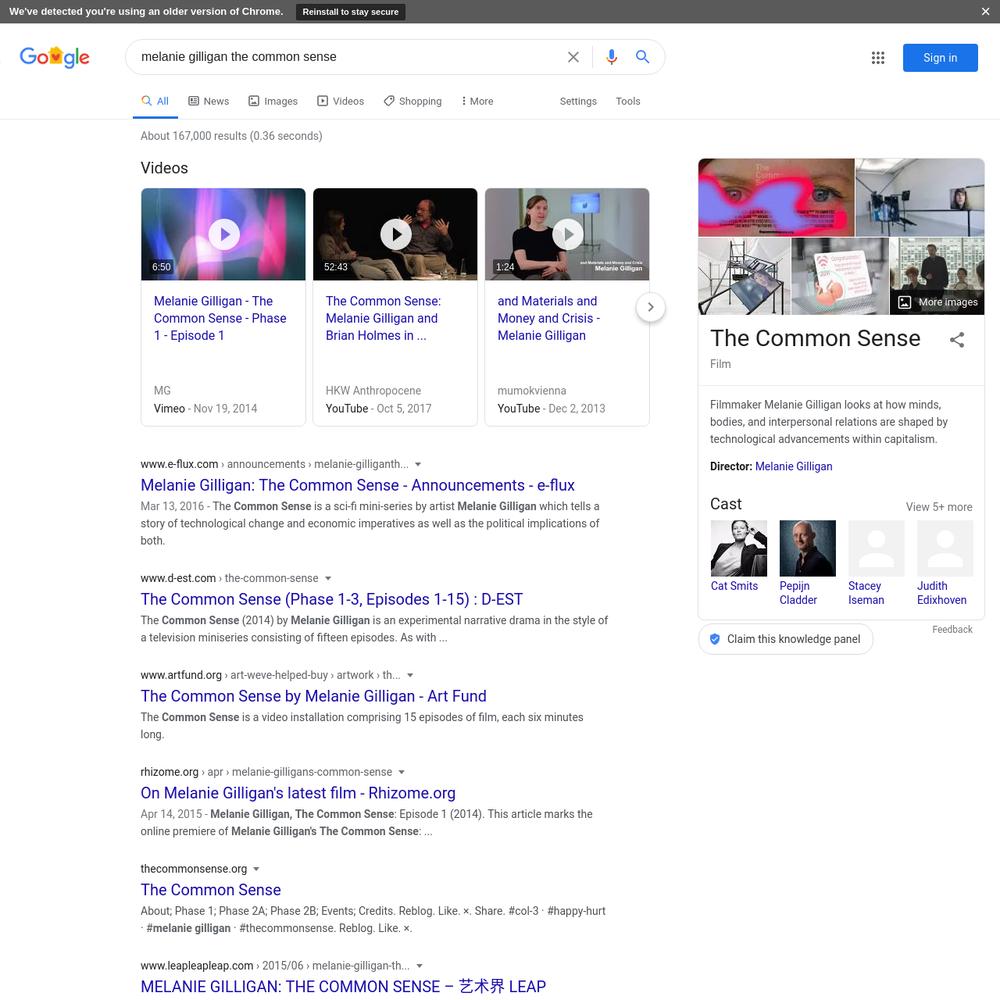Click the Cat Smits name link
The width and height of the screenshot is (1000, 1000).
(x=734, y=586)
